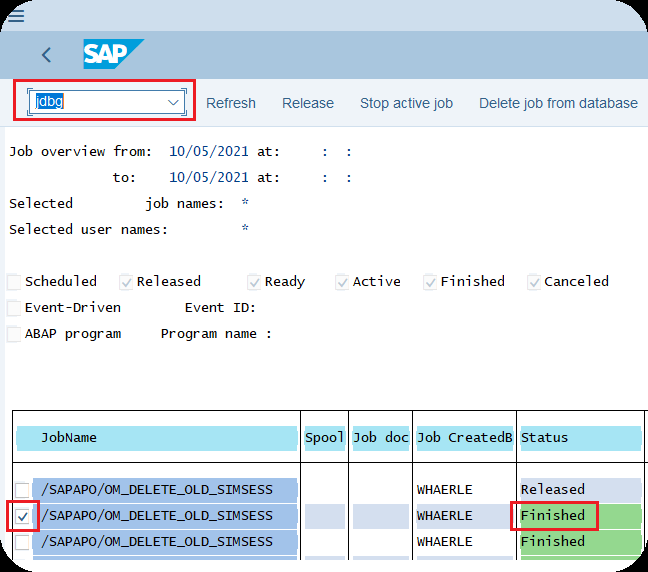648x572 pixels.
Task: Click the Spool column header
Action: pos(324,438)
